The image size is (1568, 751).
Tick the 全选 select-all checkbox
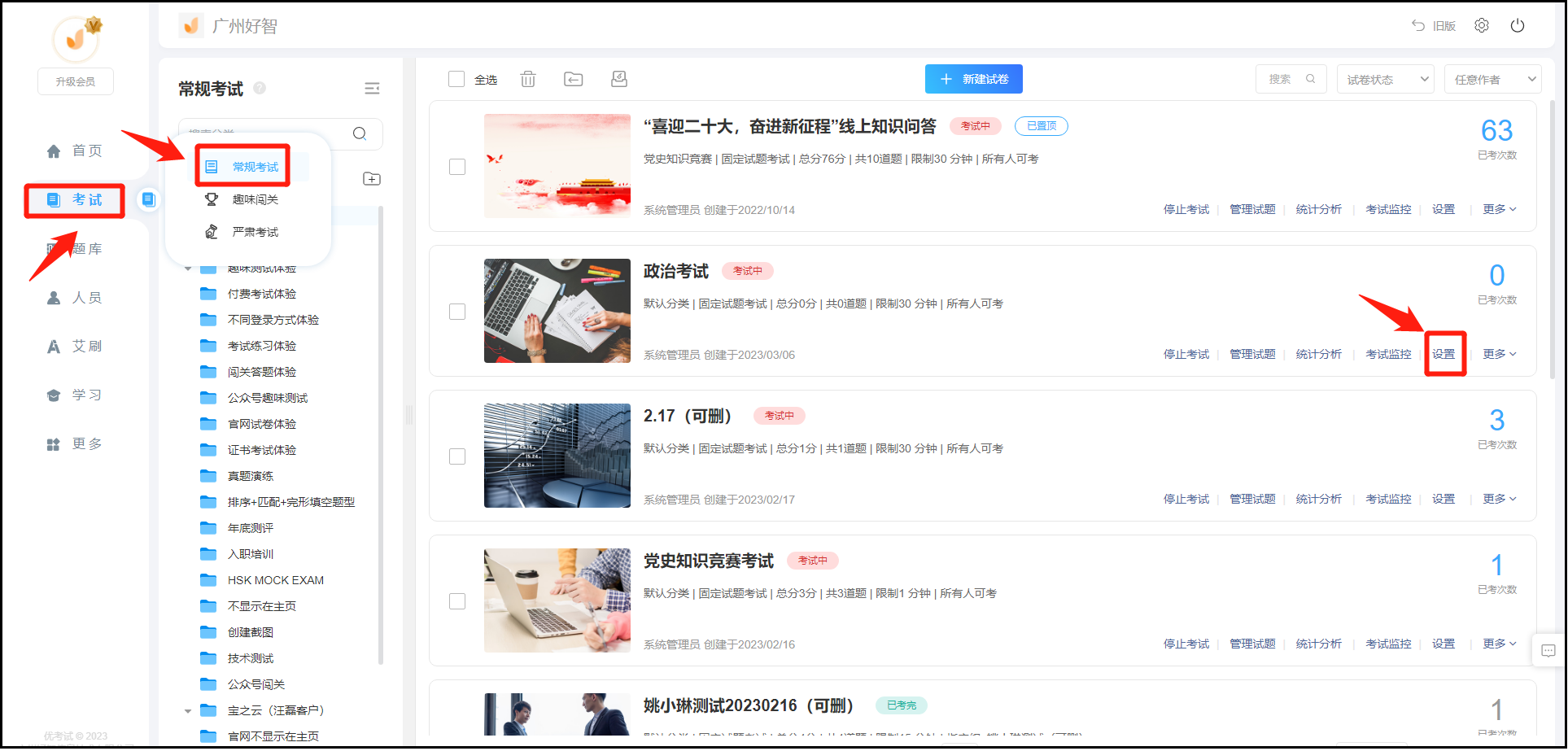[x=456, y=79]
